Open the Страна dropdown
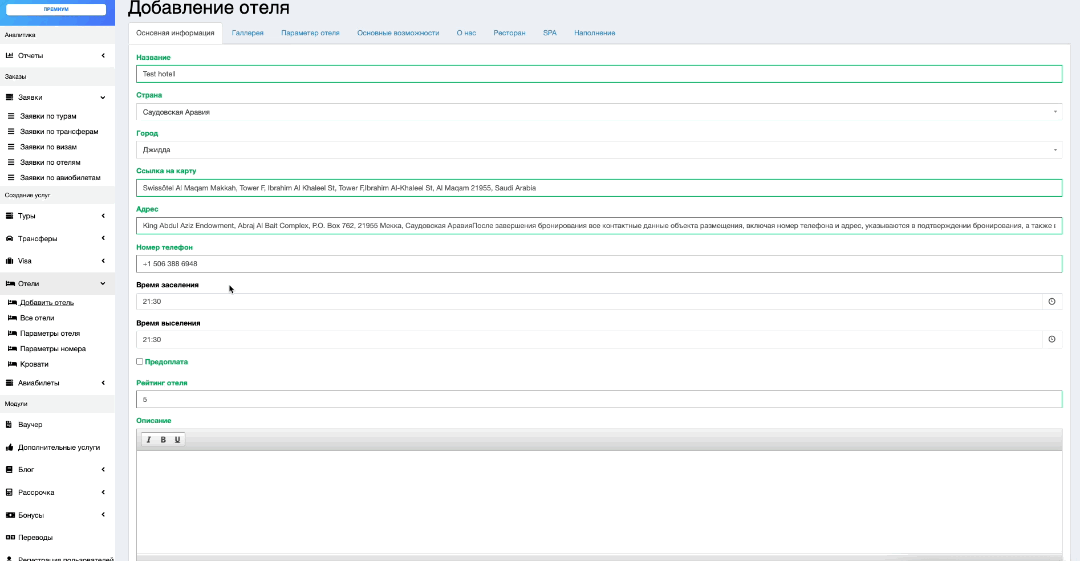The height and width of the screenshot is (561, 1080). (x=598, y=112)
